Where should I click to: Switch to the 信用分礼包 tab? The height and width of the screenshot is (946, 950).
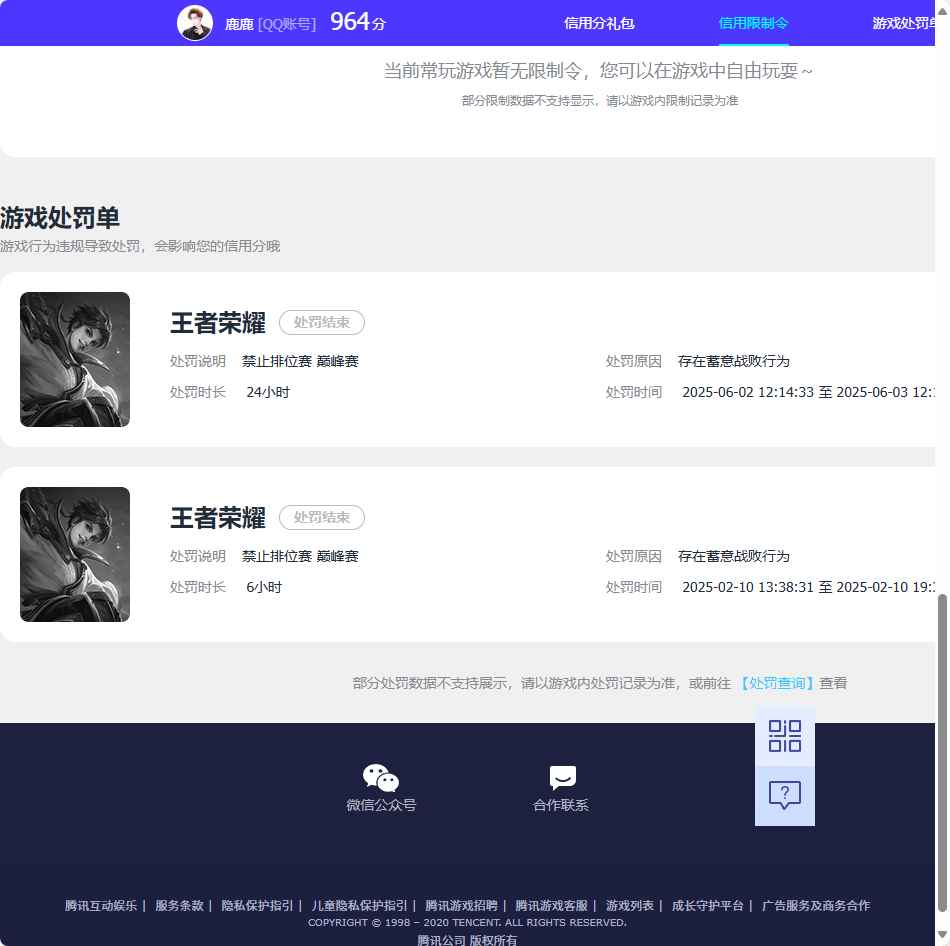(599, 23)
